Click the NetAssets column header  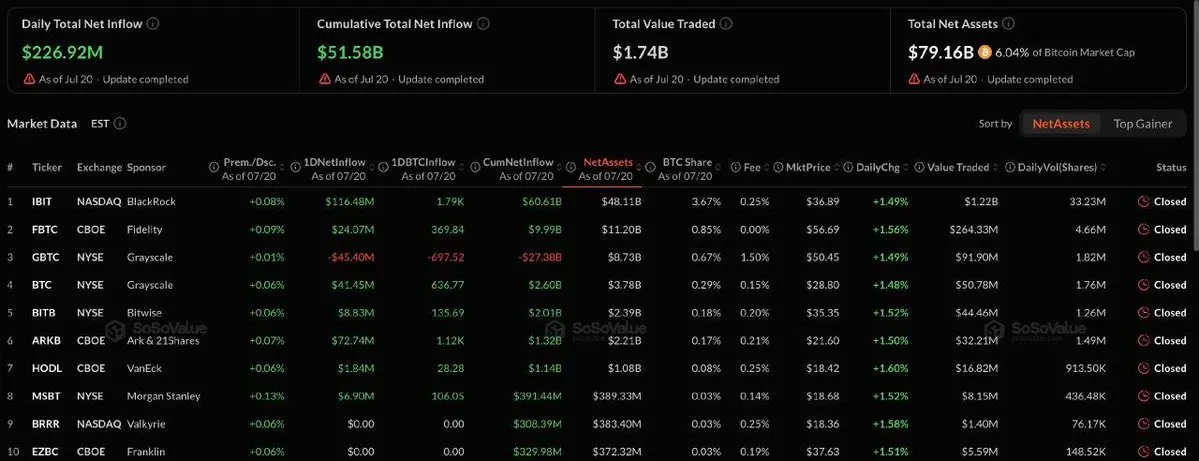(608, 162)
